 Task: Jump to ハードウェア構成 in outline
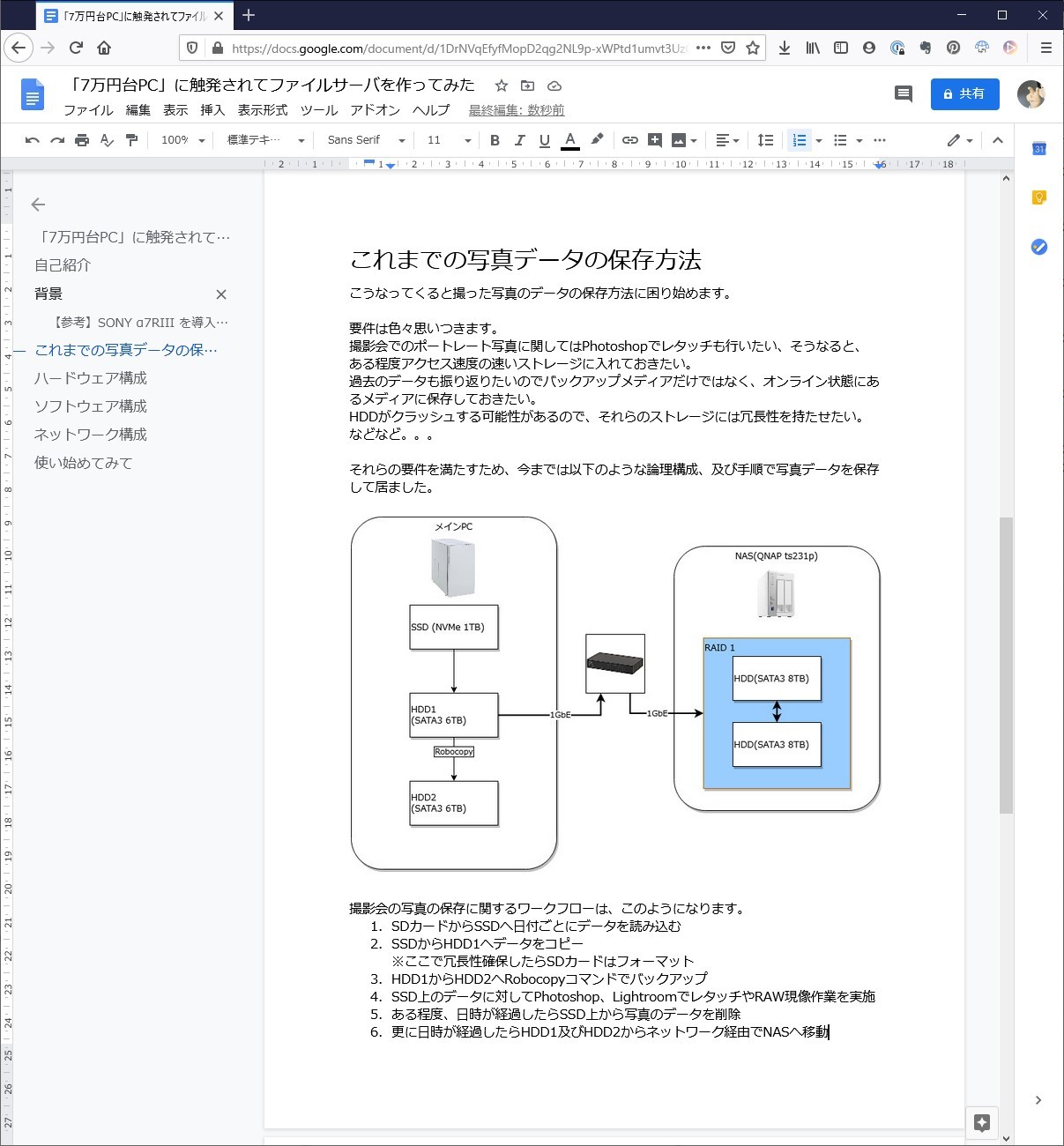click(91, 378)
